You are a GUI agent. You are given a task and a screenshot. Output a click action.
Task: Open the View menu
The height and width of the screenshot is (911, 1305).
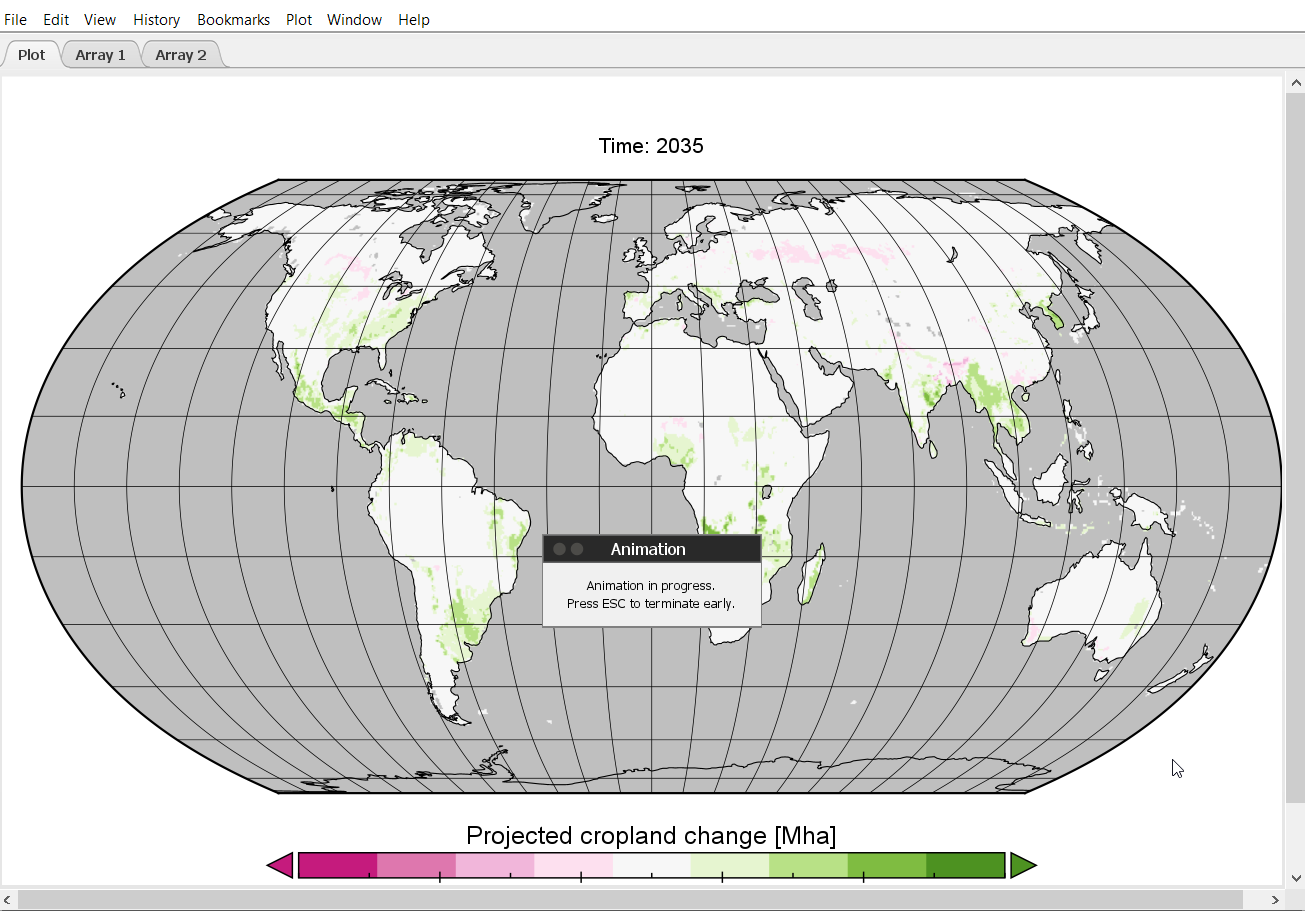tap(100, 20)
